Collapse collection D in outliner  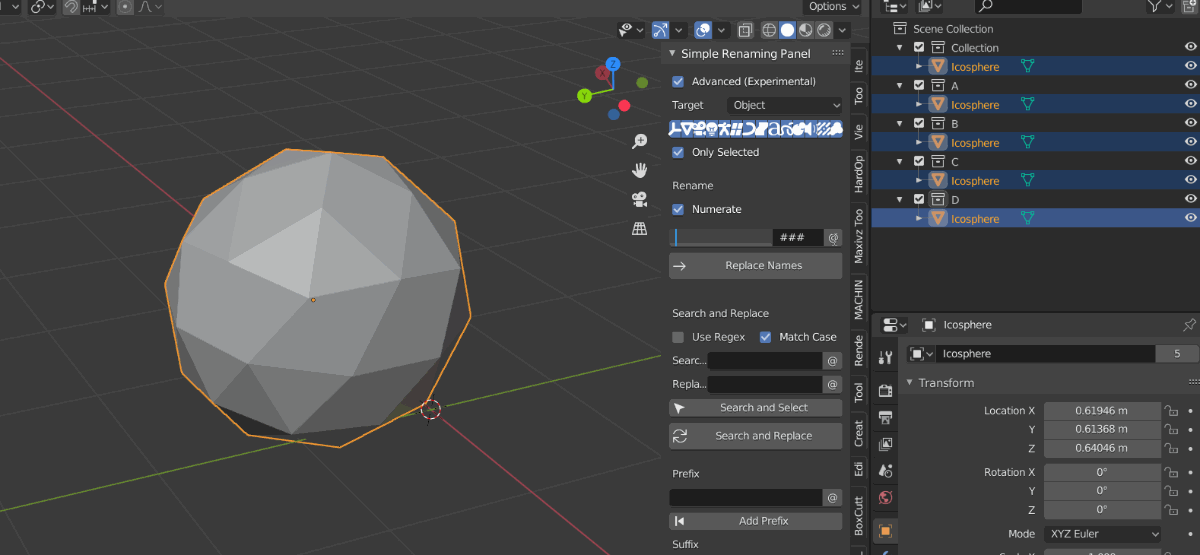point(901,199)
